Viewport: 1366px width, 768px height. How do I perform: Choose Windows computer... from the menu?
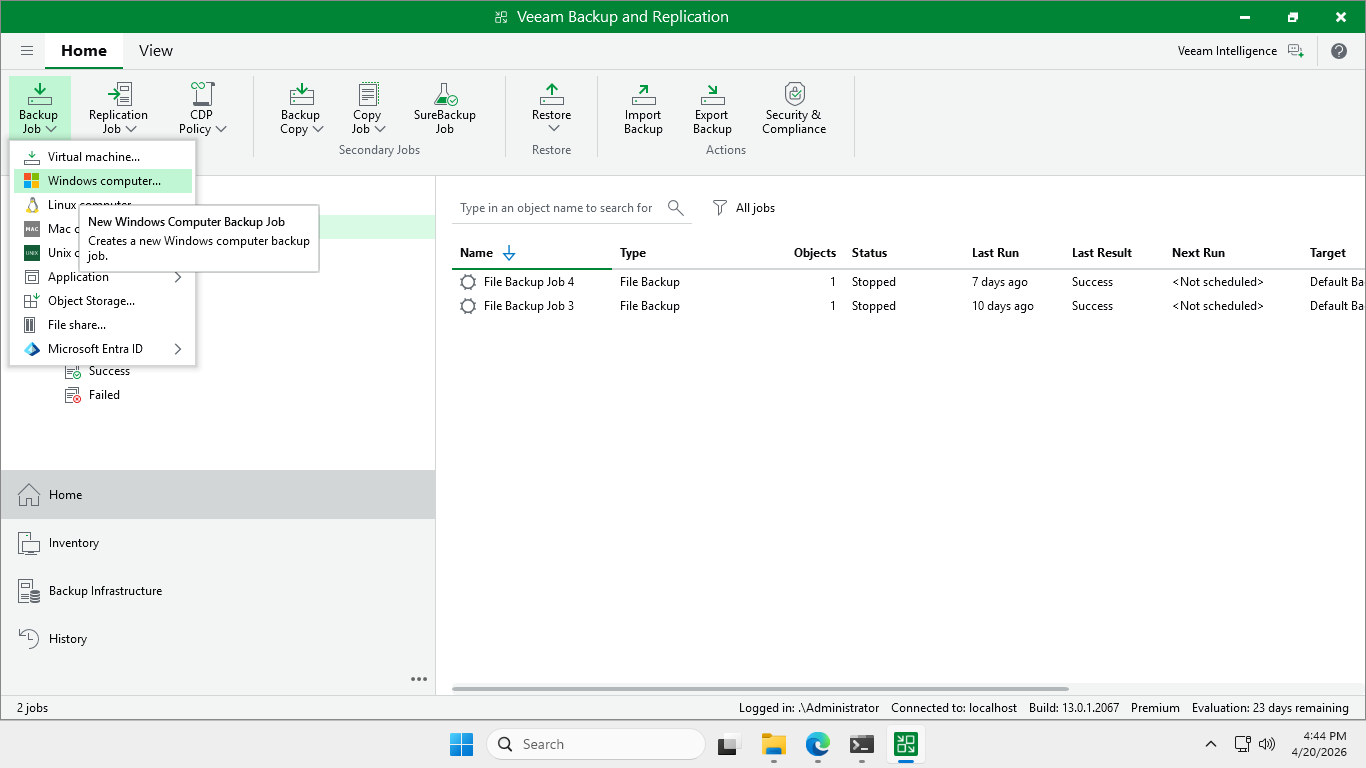click(102, 181)
